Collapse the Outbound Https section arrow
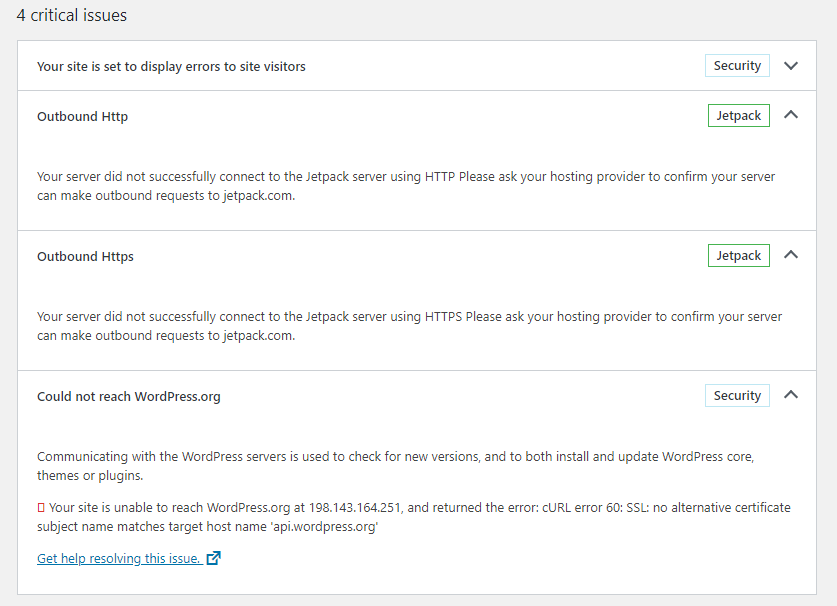837x606 pixels. pos(791,255)
